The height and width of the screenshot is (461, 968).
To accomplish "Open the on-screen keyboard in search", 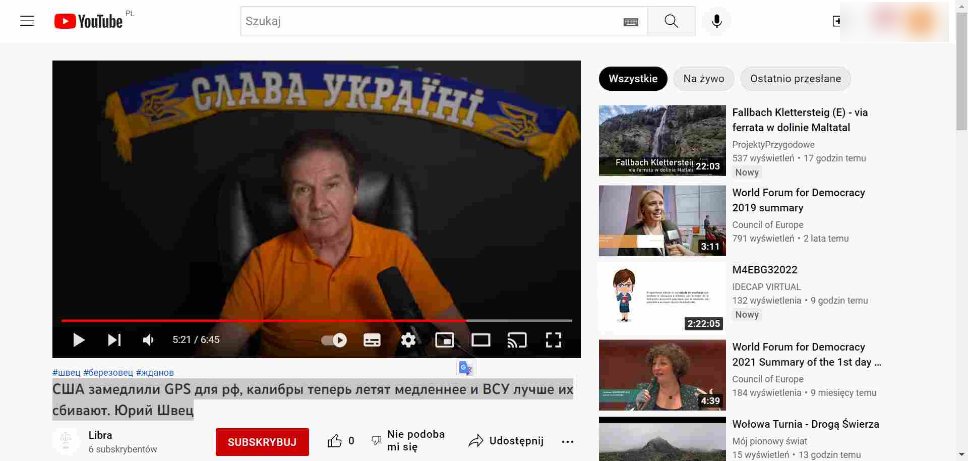I will pos(630,22).
